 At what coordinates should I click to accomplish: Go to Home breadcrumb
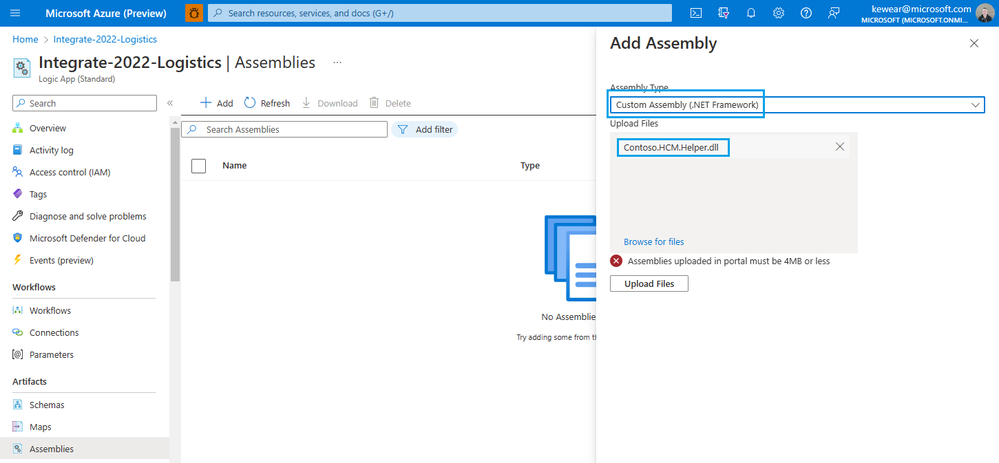[x=25, y=39]
